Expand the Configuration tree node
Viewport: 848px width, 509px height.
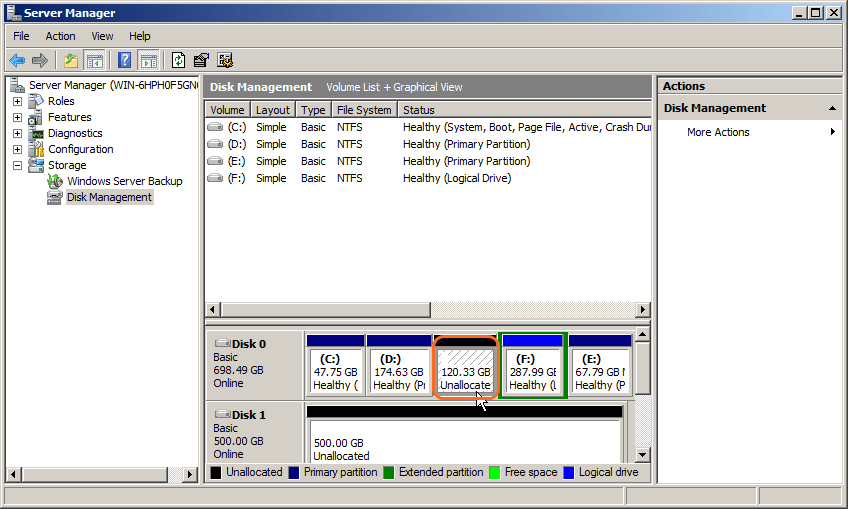point(17,149)
